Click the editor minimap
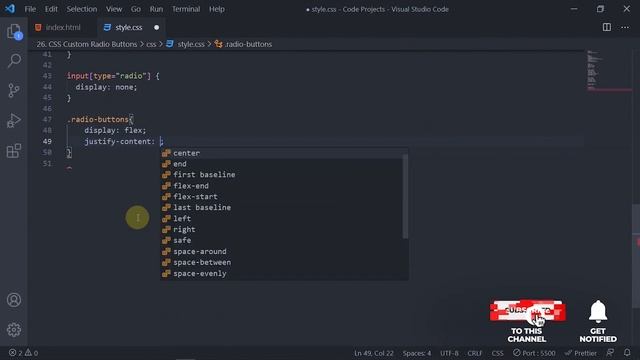Screen dimensions: 640x360 pos(608,70)
